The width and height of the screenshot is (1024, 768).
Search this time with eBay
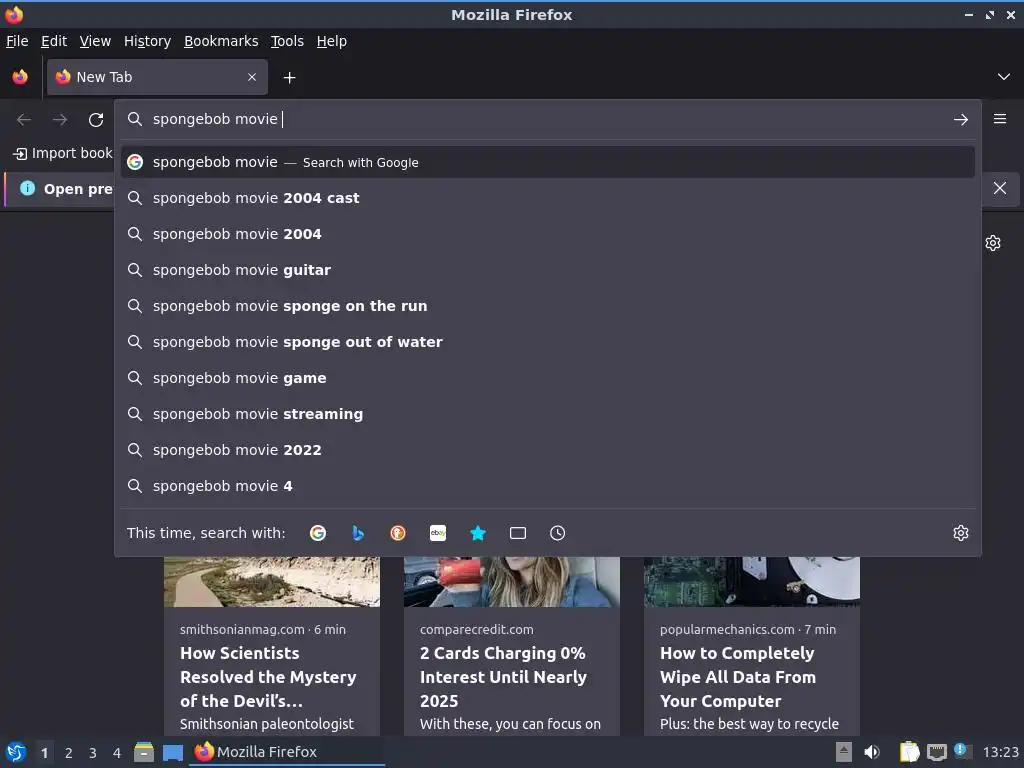(x=438, y=533)
